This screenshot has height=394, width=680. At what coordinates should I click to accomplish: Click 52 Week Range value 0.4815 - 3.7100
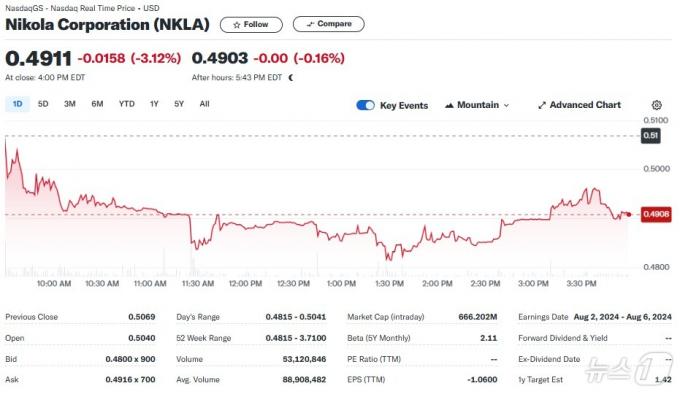[296, 338]
